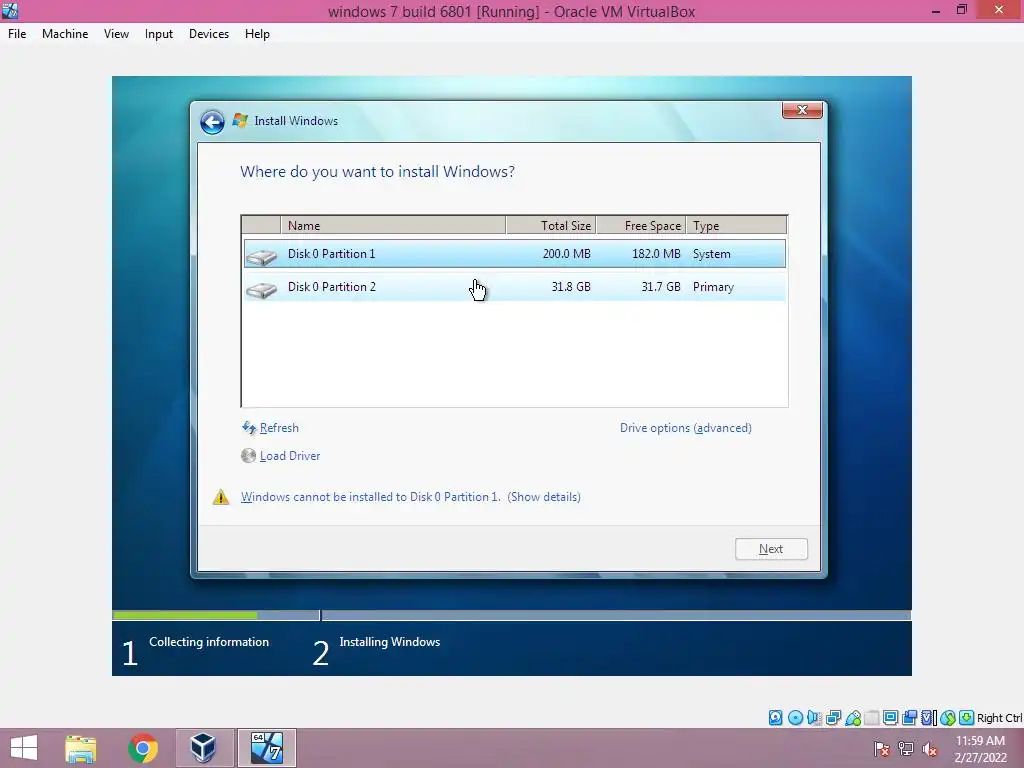Viewport: 1024px width, 768px height.
Task: Click the 200.0 MB total size cell
Action: point(566,254)
